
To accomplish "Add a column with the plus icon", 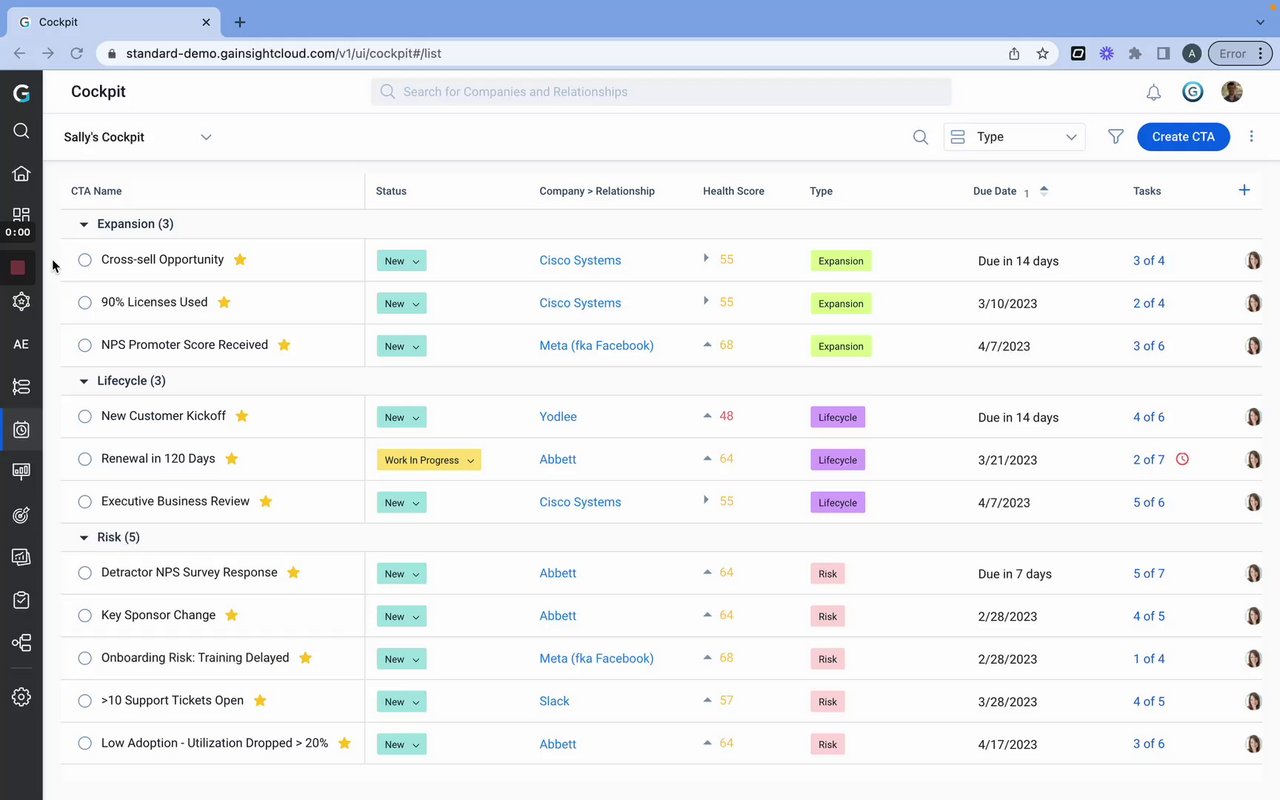I will tap(1244, 190).
